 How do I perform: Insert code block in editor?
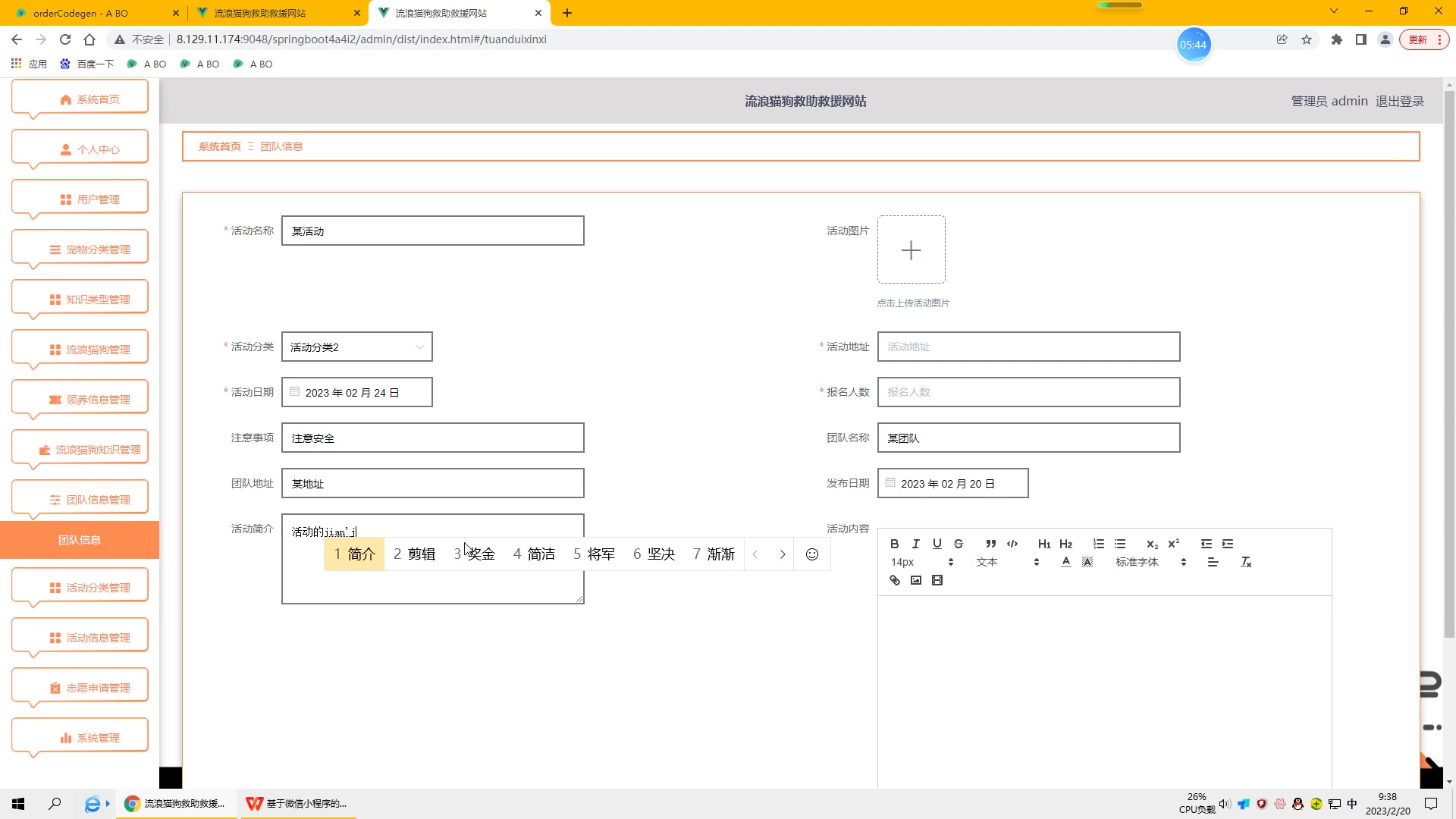(x=1012, y=544)
